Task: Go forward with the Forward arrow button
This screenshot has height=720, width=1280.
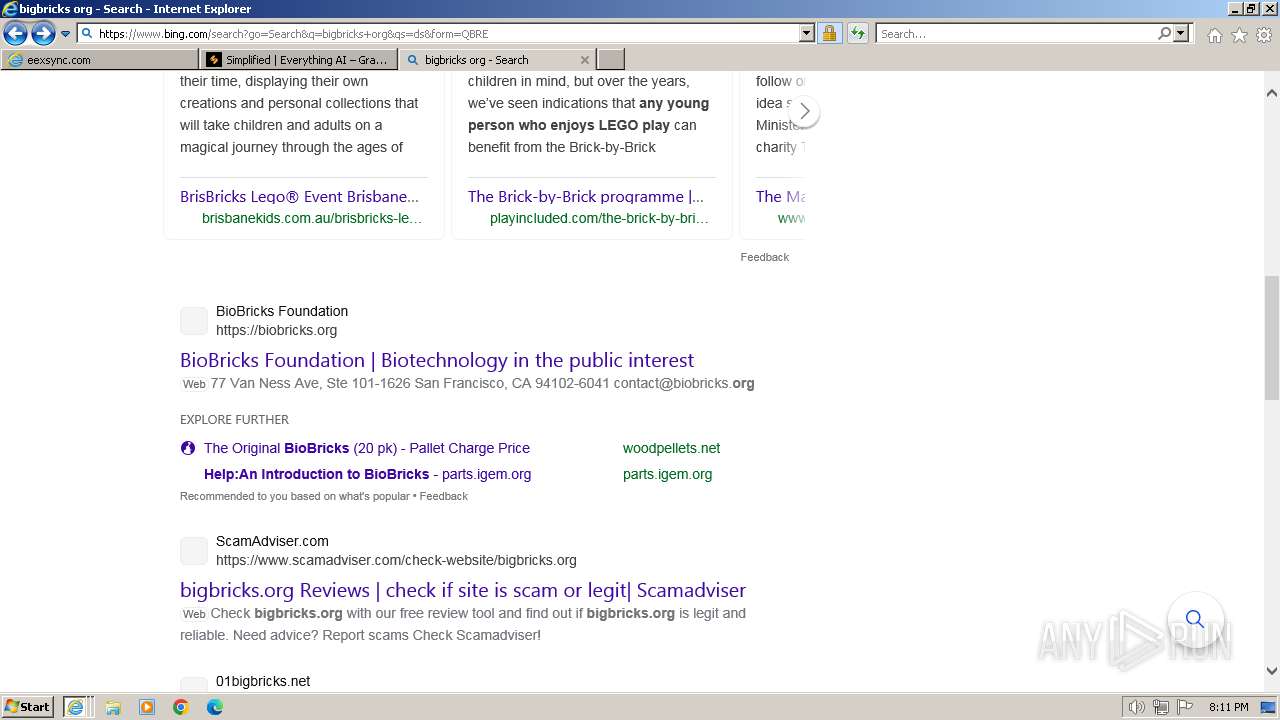Action: coord(43,34)
